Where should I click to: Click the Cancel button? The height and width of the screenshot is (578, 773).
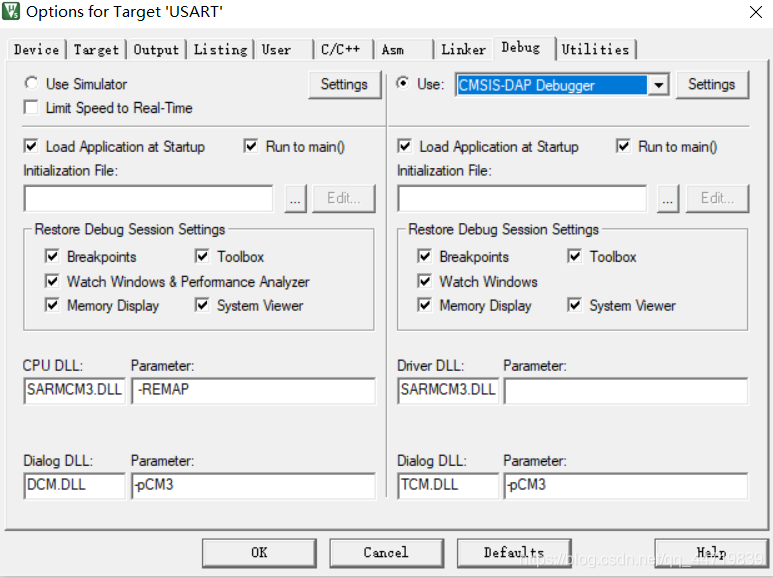pyautogui.click(x=386, y=553)
